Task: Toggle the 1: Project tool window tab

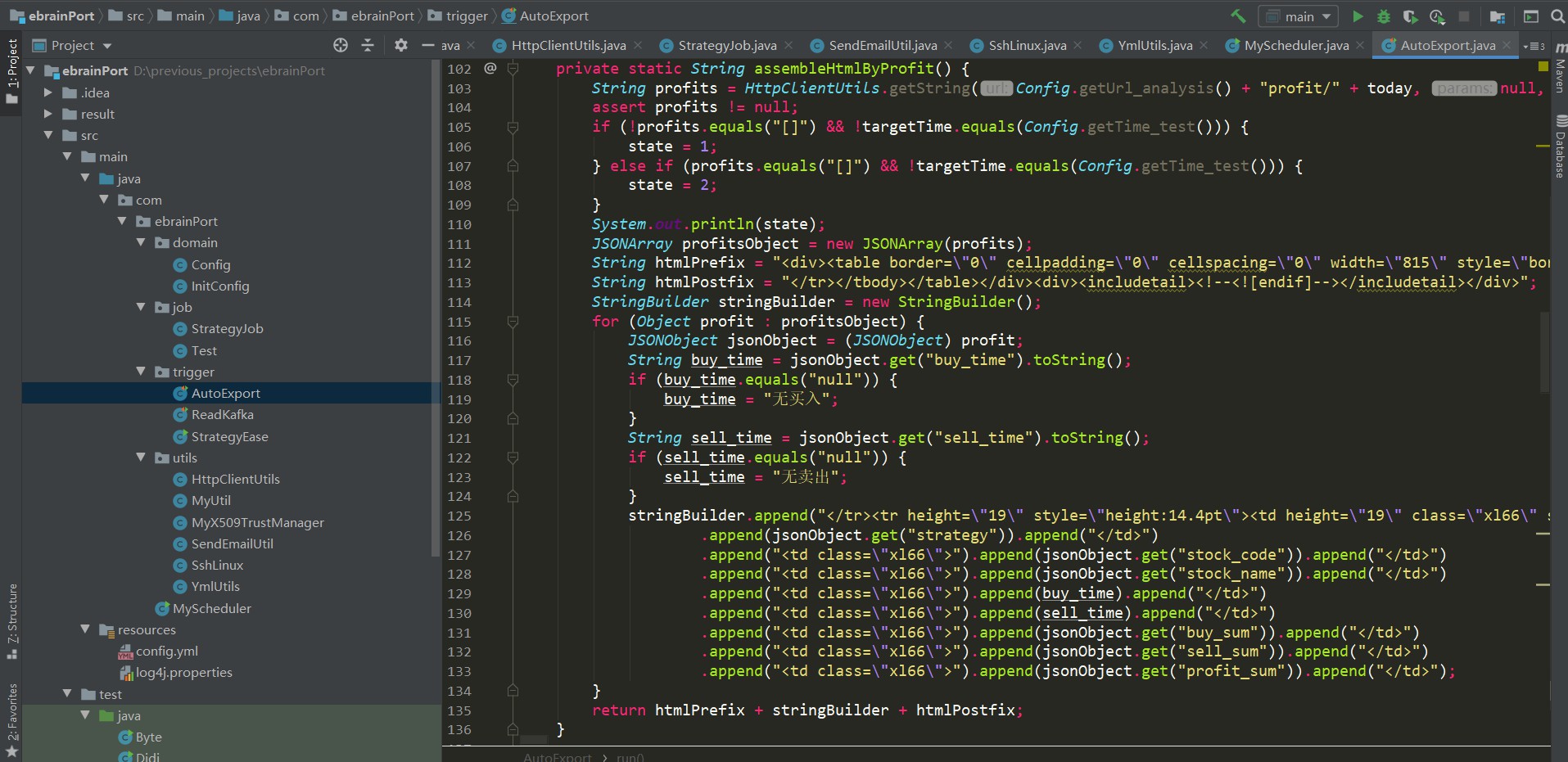Action: (x=11, y=70)
